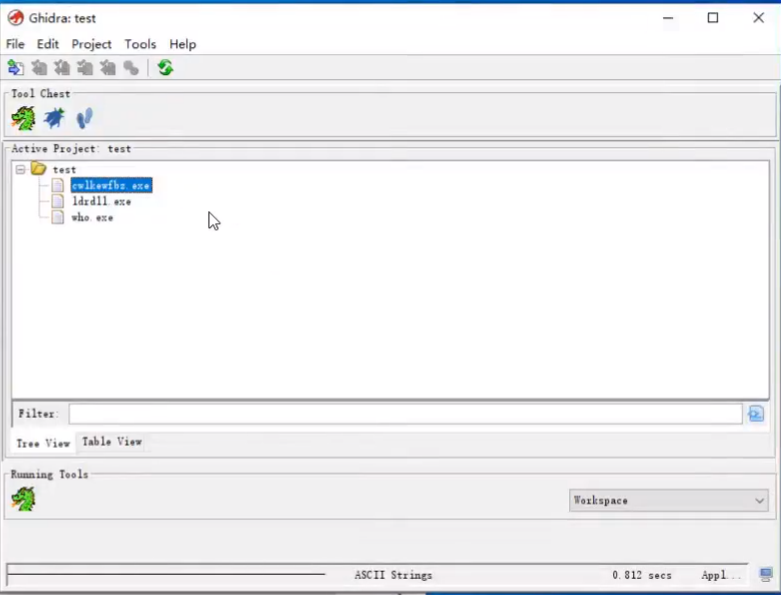Launch the Debugger bug tool

(54, 119)
